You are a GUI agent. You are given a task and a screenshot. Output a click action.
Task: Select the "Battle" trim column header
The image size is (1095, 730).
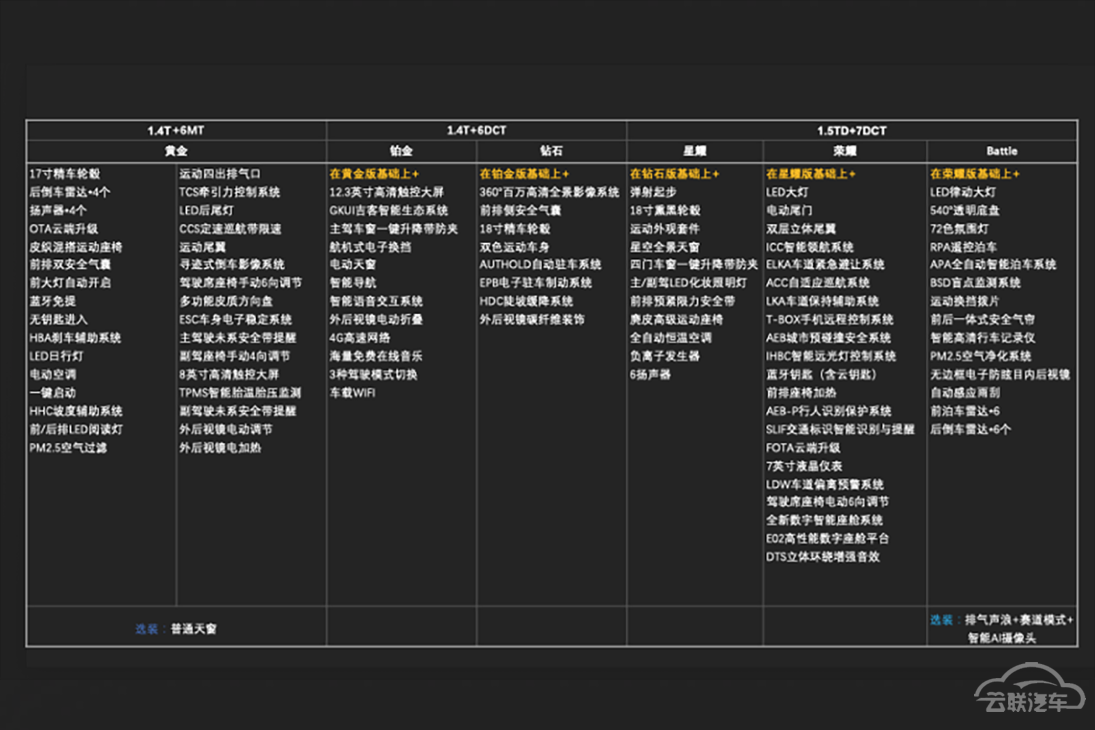(x=1001, y=151)
